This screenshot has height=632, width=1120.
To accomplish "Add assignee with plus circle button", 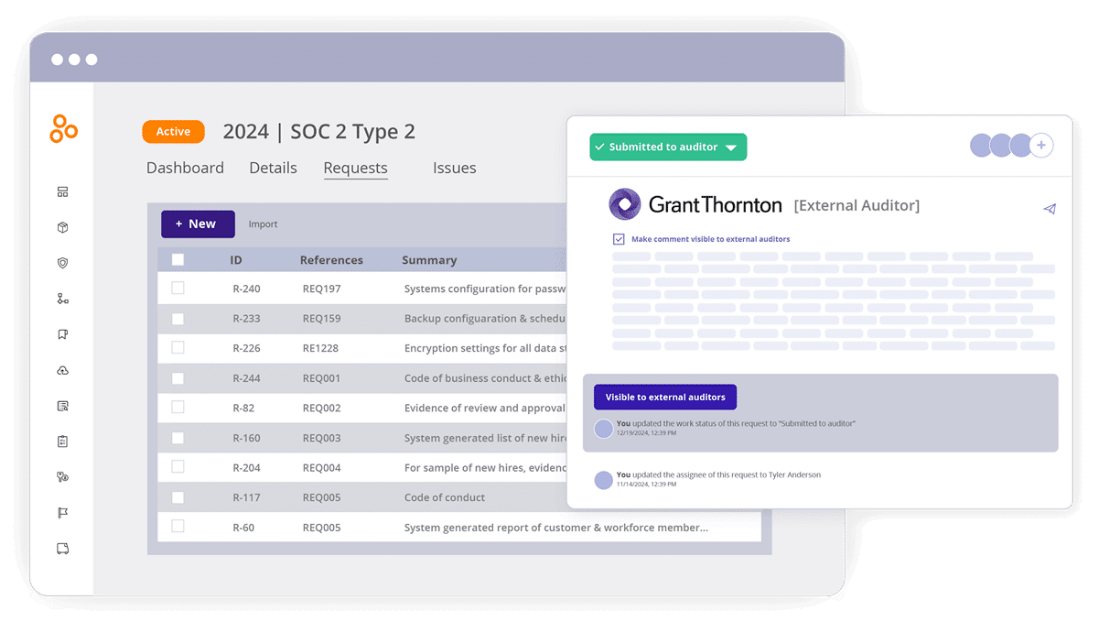I will 1041,146.
